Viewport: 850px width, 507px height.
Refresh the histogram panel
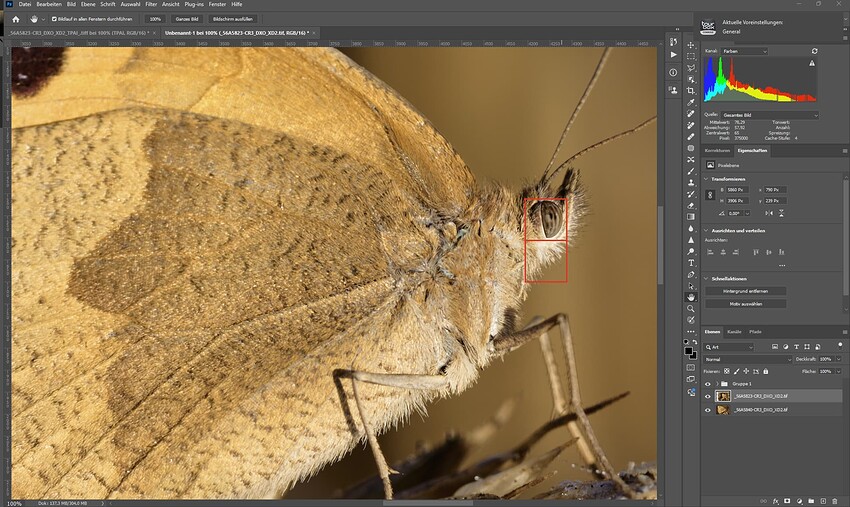[814, 51]
